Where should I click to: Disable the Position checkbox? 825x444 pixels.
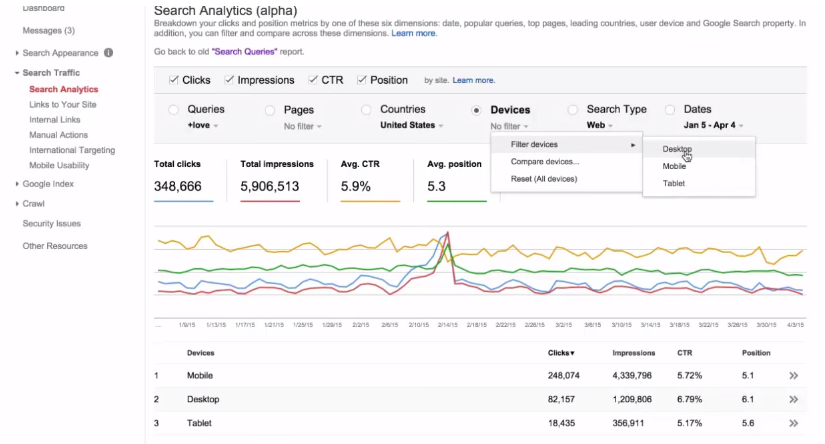361,80
